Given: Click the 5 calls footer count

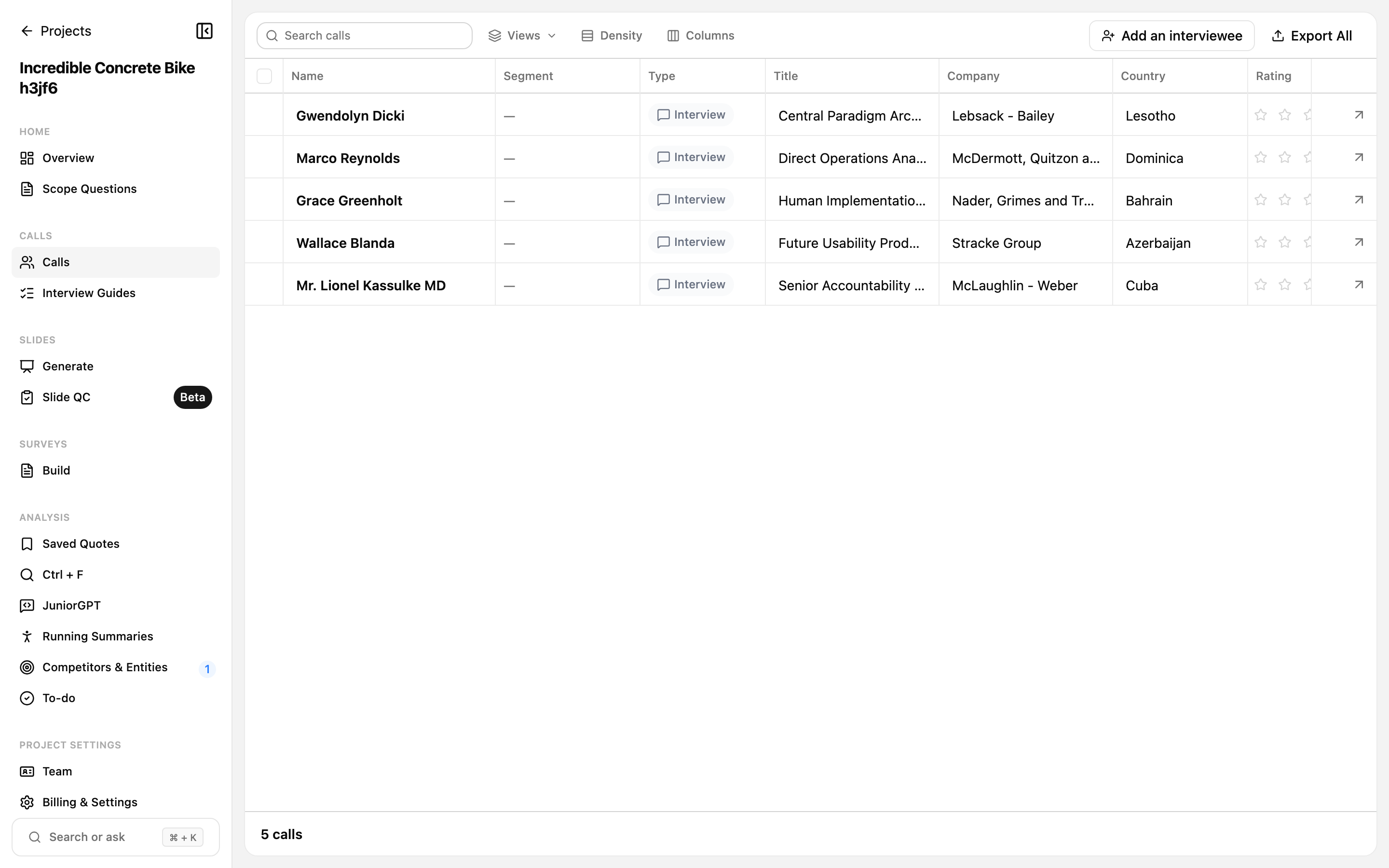Looking at the screenshot, I should (281, 834).
